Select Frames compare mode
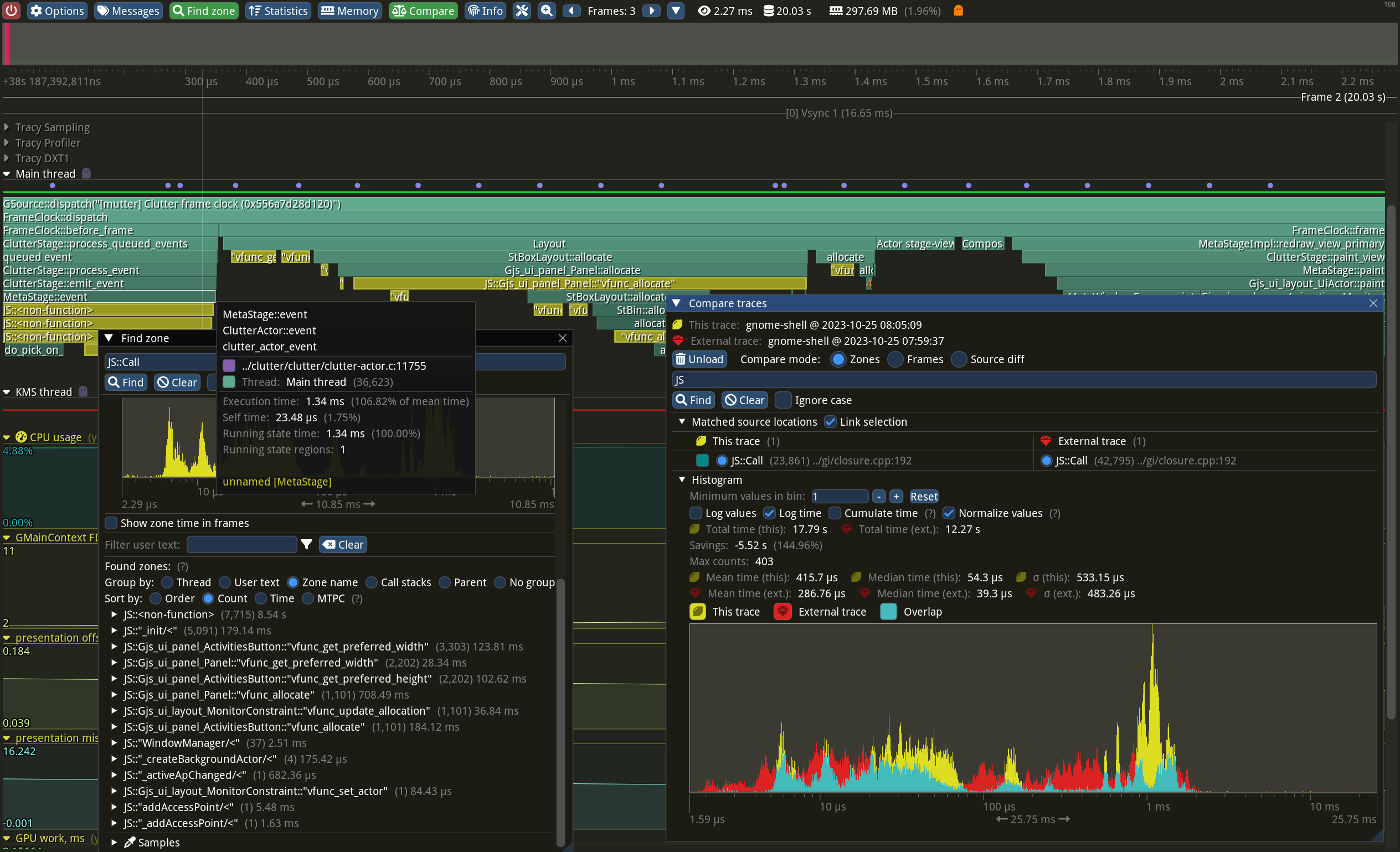 [x=895, y=359]
